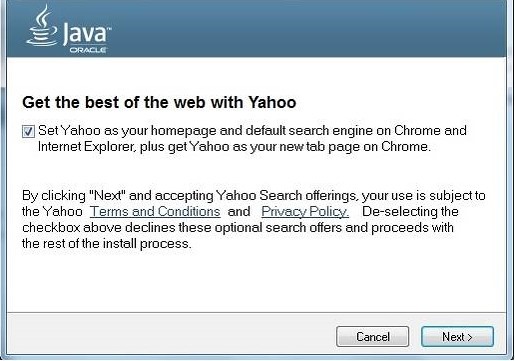
Task: Click the 'De-selecting the' text after Privacy Policy
Action: pyautogui.click(x=410, y=211)
